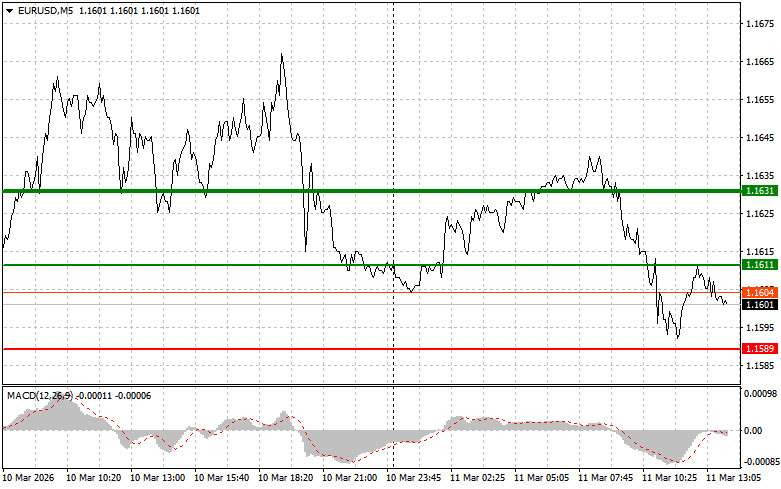Click the 0.00098 MACD scale value
781x489 pixels.
click(x=760, y=394)
